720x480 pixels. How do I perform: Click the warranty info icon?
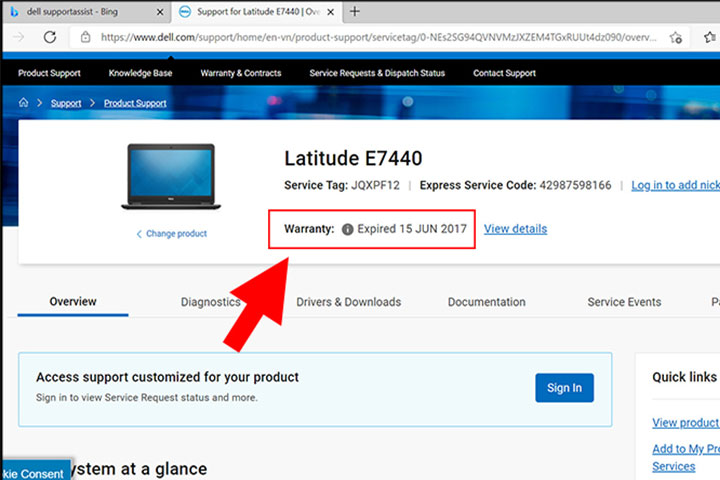[348, 229]
